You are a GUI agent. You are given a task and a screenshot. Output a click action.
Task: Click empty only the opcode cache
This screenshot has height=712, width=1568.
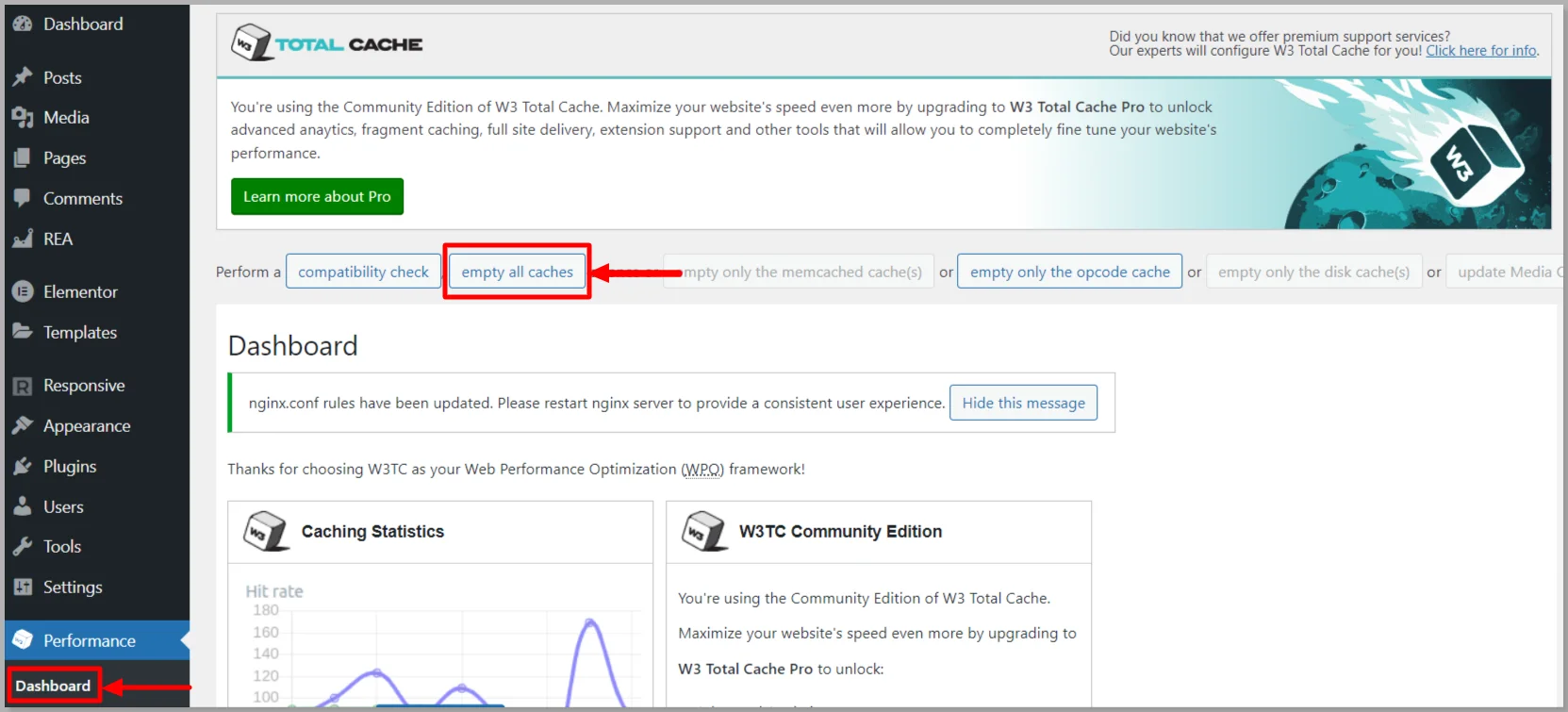coord(1069,272)
